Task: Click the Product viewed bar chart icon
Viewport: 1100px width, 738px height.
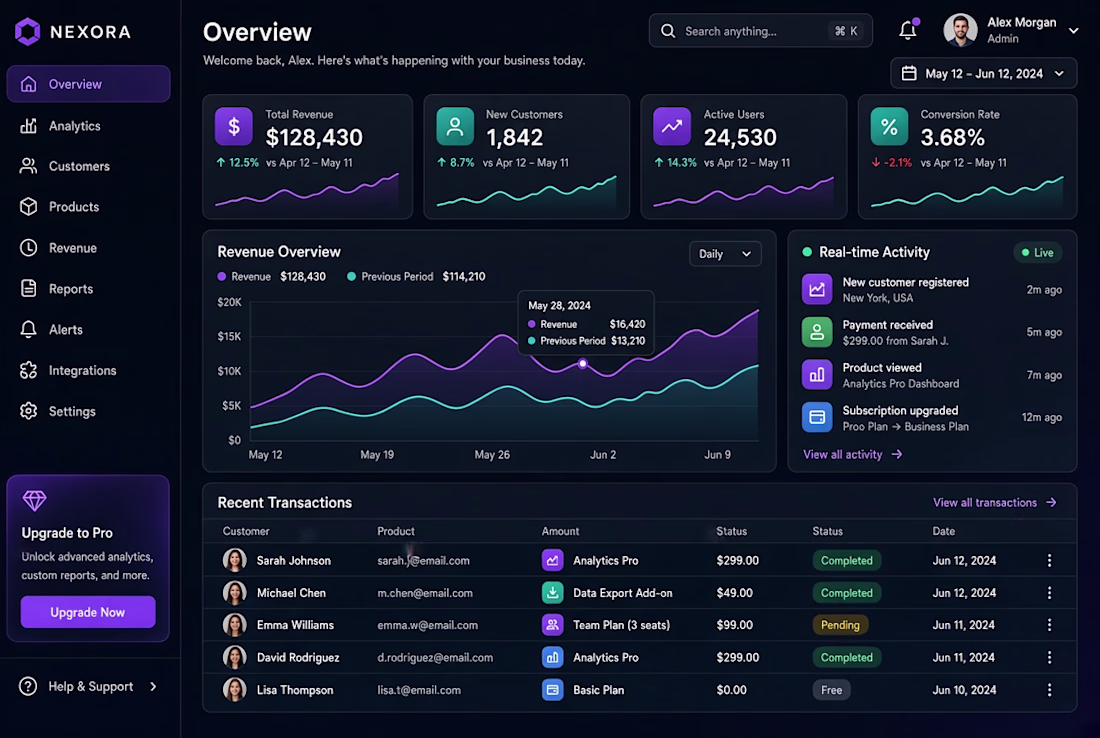Action: click(817, 375)
